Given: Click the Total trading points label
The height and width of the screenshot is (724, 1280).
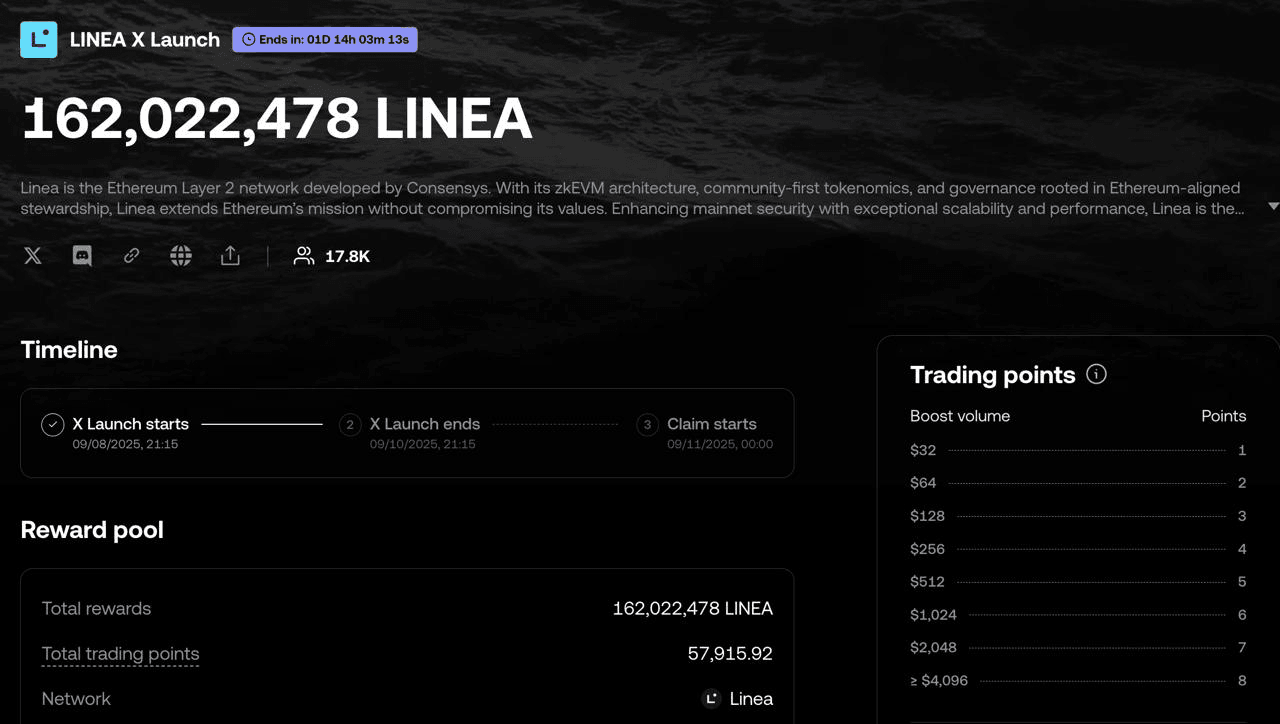Looking at the screenshot, I should (120, 654).
